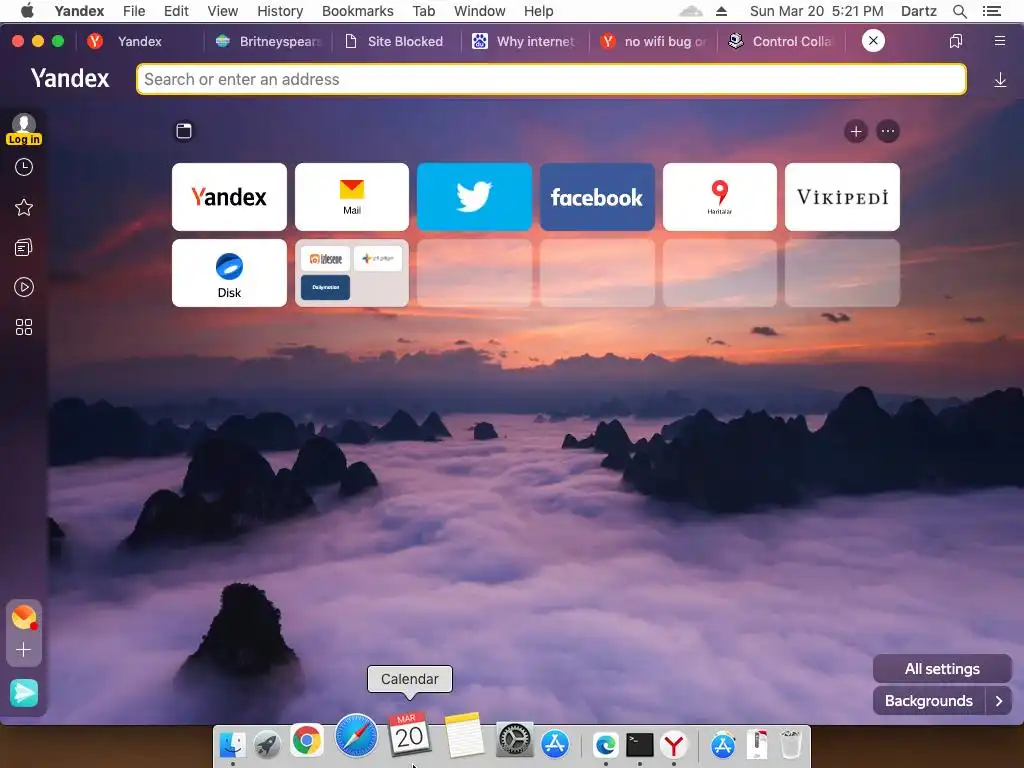Screen dimensions: 1024x768
Task: Click the All settings button
Action: click(x=942, y=669)
